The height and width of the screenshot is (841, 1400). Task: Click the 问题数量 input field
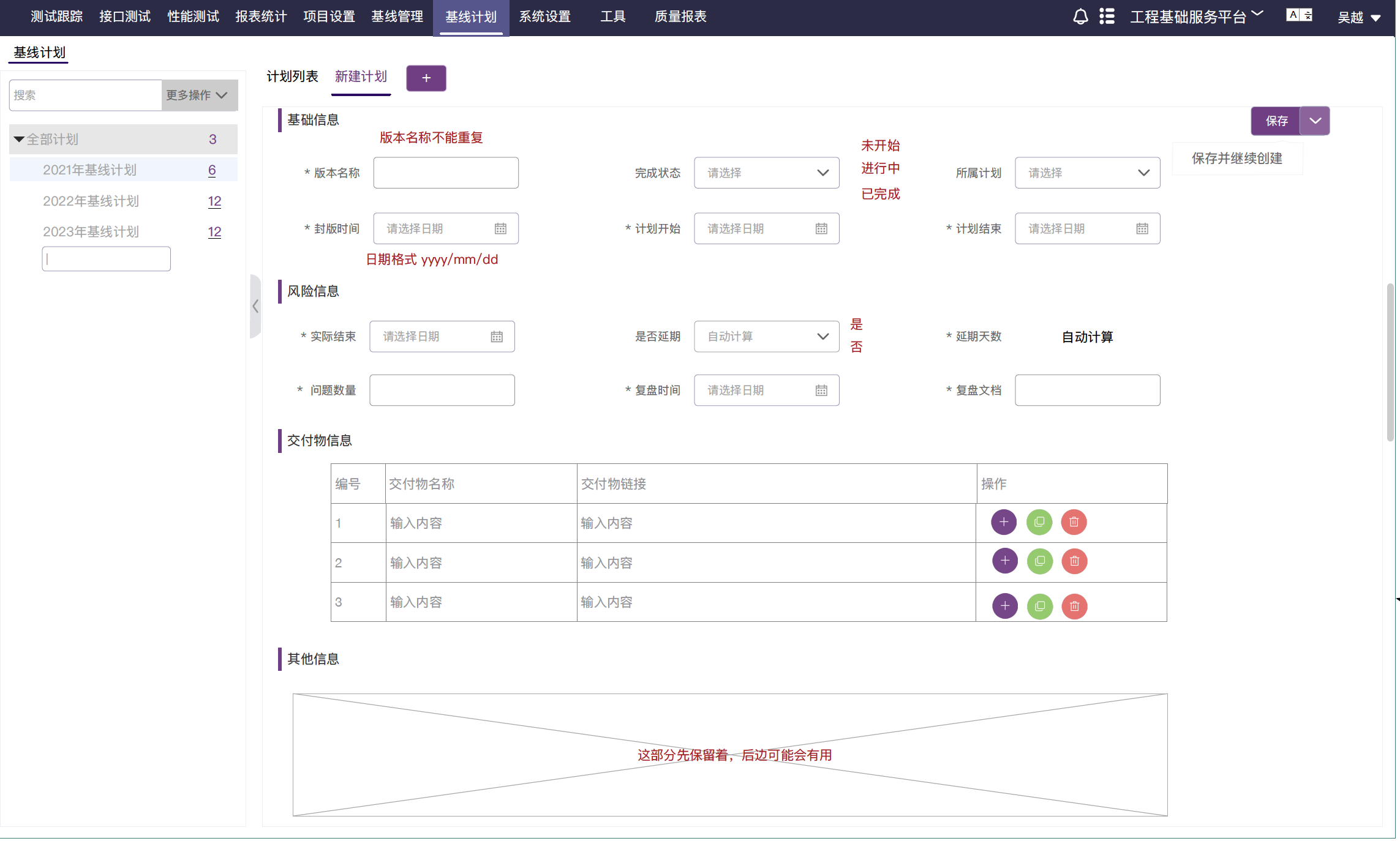[442, 391]
